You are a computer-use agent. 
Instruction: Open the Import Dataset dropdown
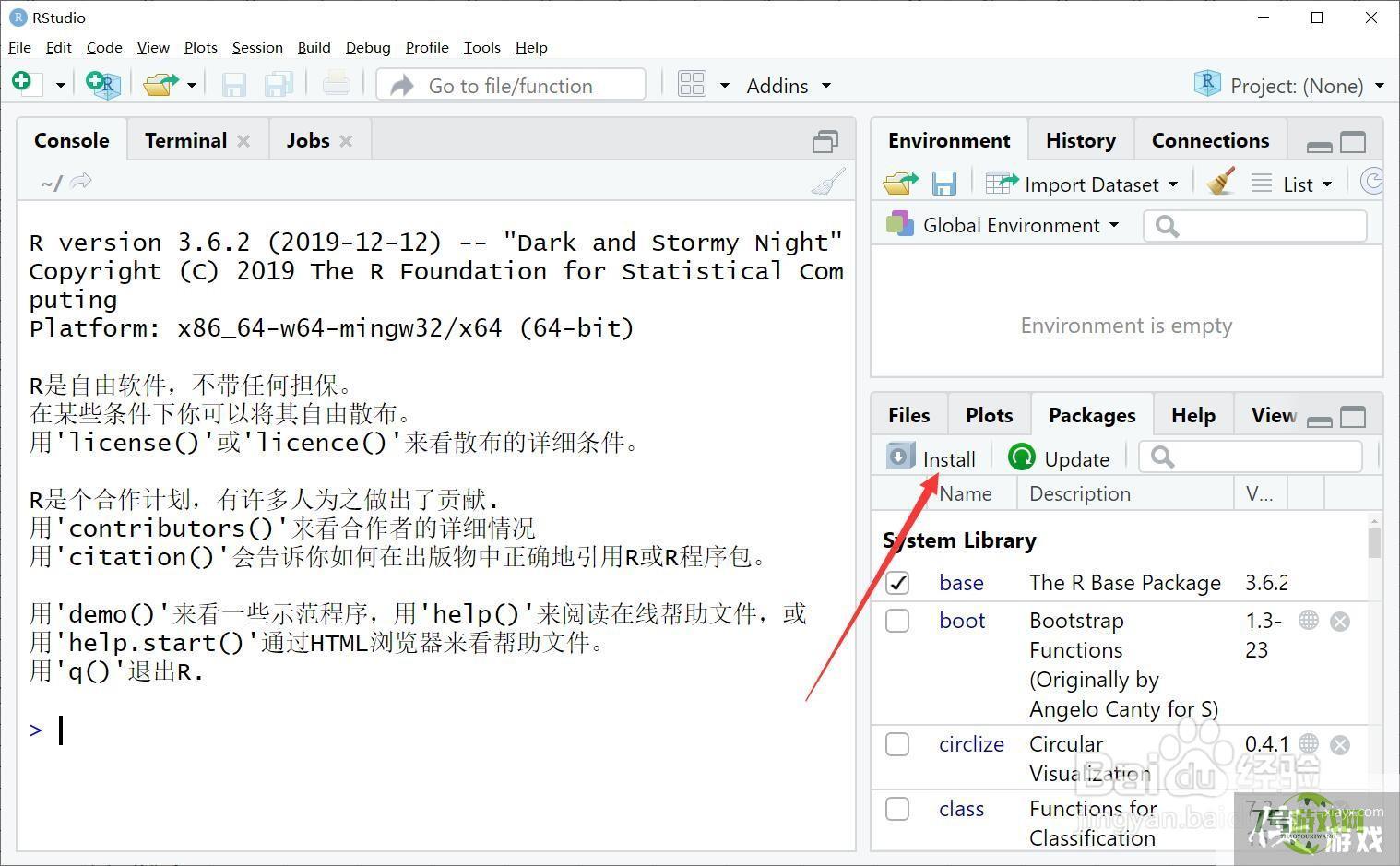(x=1082, y=184)
